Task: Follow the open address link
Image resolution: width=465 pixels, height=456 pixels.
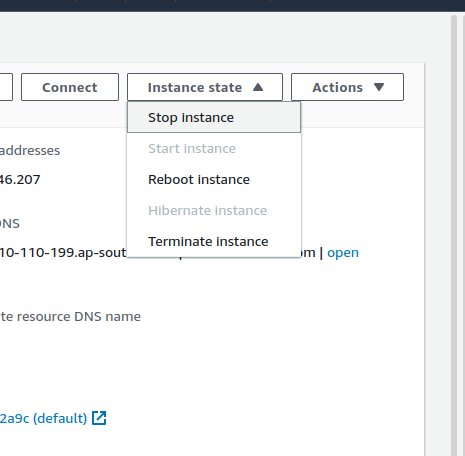Action: tap(343, 253)
